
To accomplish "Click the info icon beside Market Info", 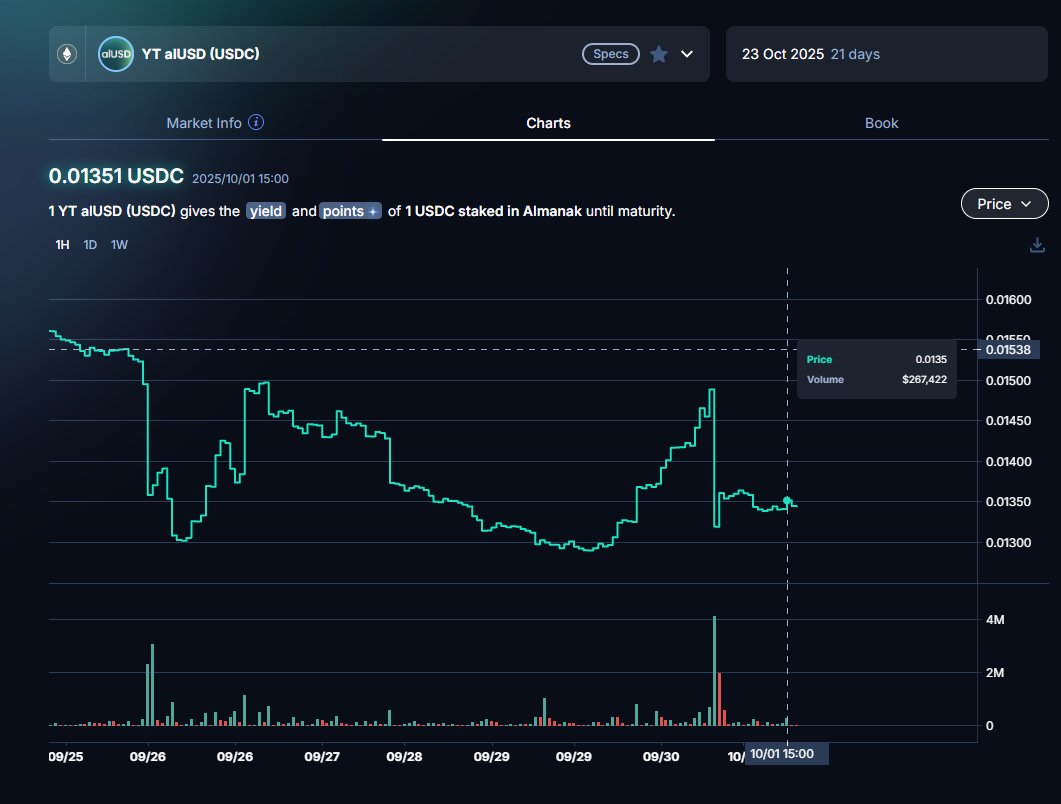I will pos(256,123).
